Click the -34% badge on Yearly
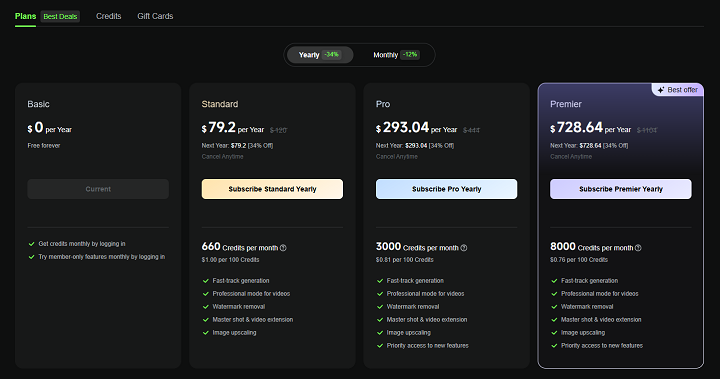Viewport: 720px width, 379px height. coord(332,55)
